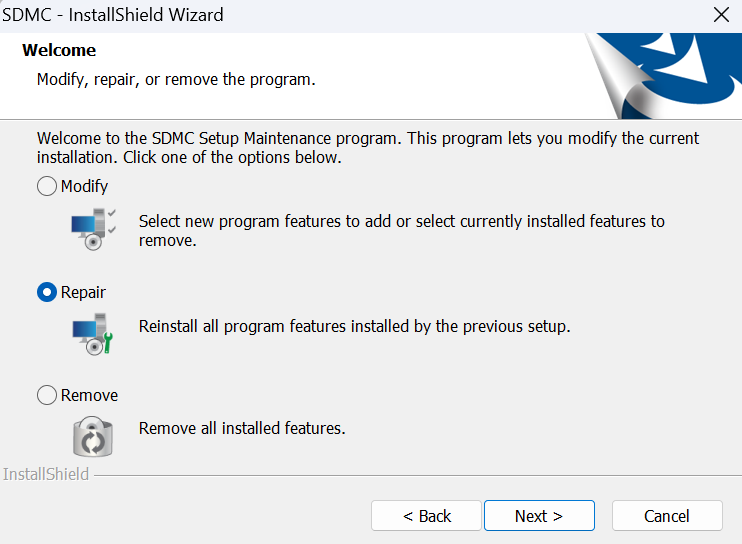Image resolution: width=742 pixels, height=544 pixels.
Task: Close the InstallShield Wizard window
Action: pyautogui.click(x=721, y=15)
